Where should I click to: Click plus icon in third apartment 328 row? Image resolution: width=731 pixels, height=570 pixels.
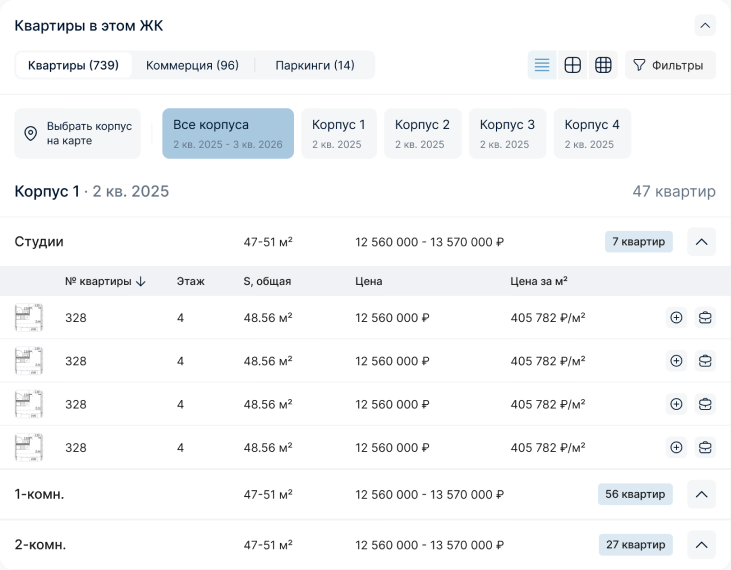(676, 404)
